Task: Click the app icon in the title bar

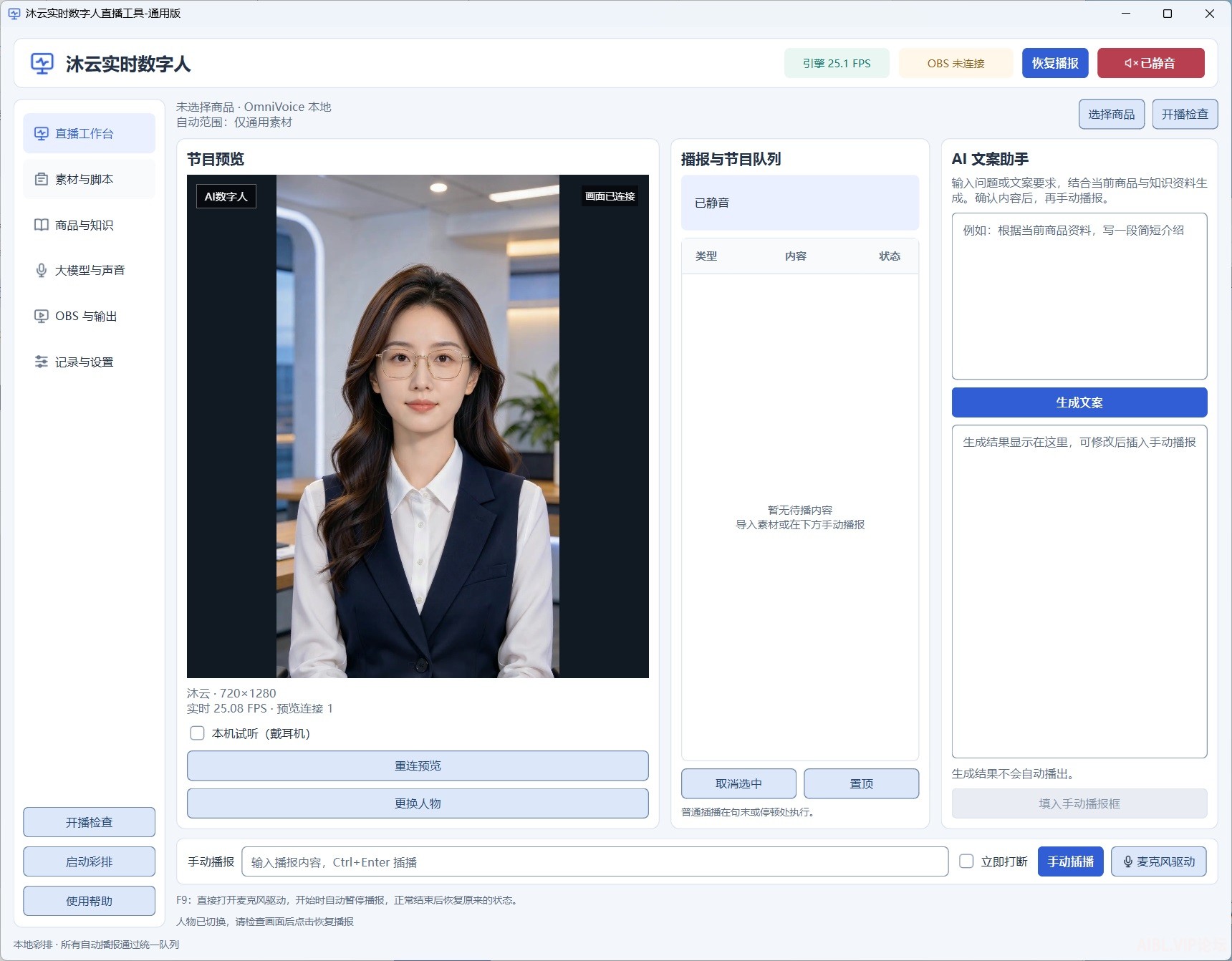Action: [x=14, y=14]
